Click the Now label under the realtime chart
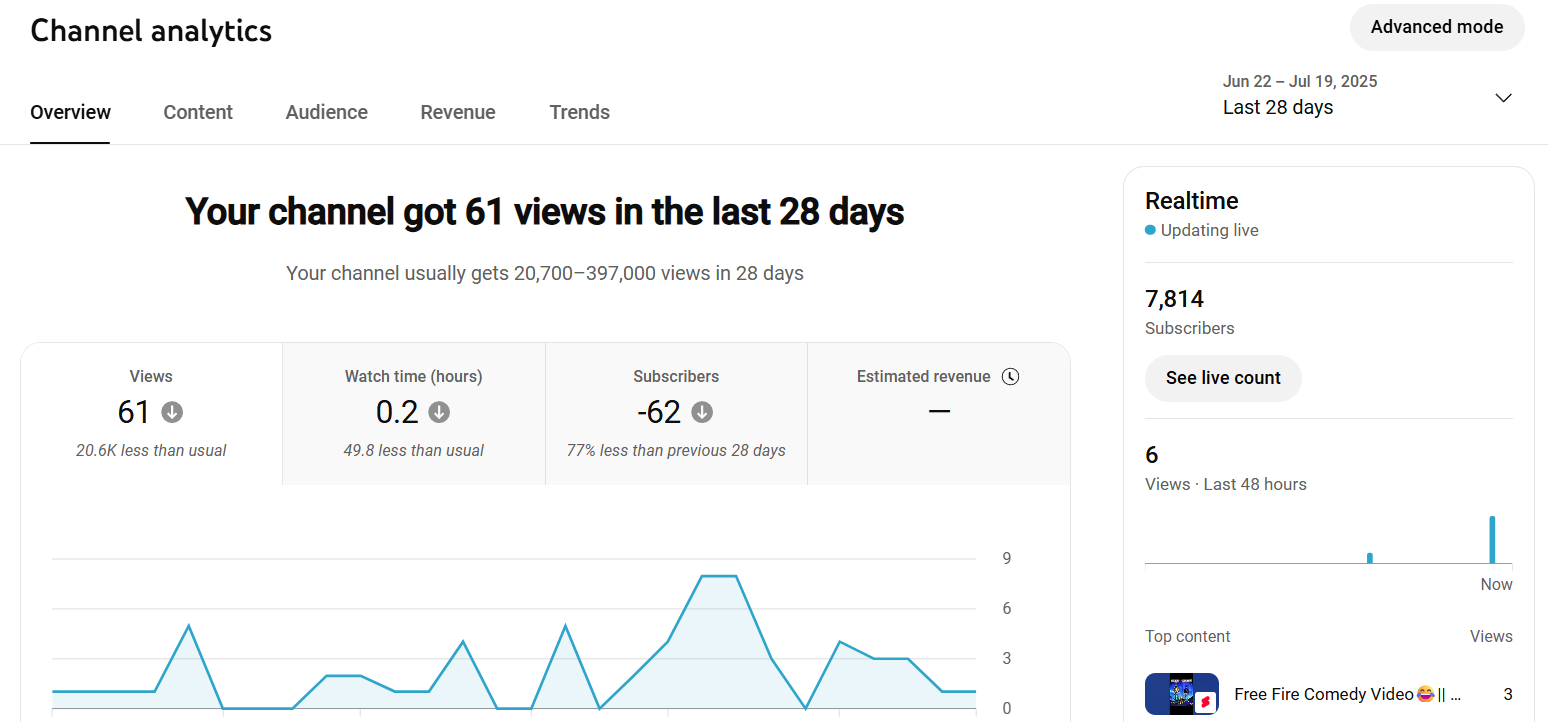This screenshot has width=1548, height=722. coord(1496,584)
